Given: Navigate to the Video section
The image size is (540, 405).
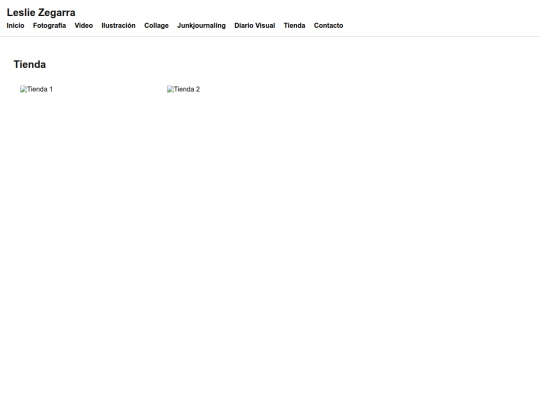Looking at the screenshot, I should tap(84, 25).
